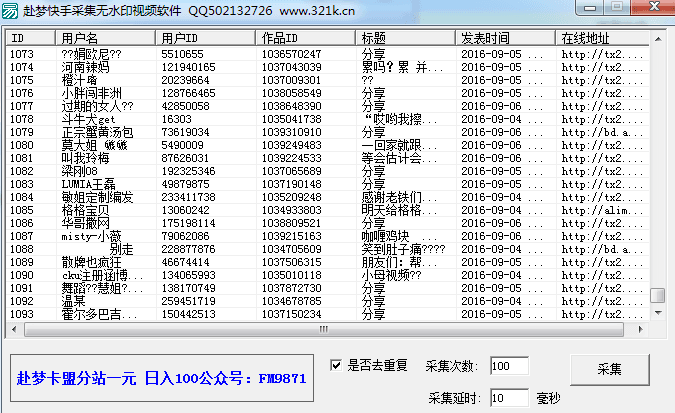Sort by the 作品ID column header
The width and height of the screenshot is (675, 413).
tap(305, 38)
